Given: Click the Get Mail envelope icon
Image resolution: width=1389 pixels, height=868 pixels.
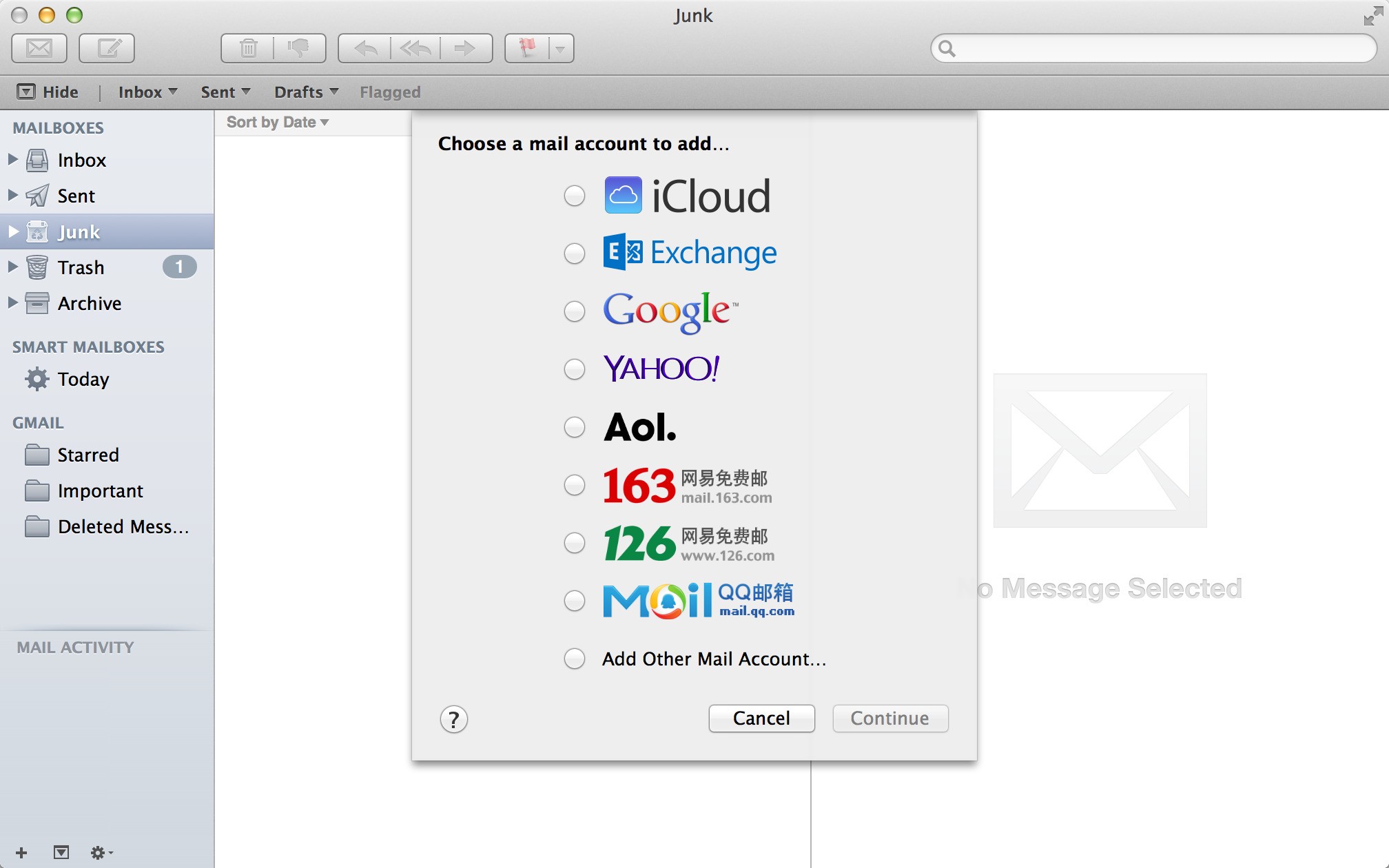Looking at the screenshot, I should click(x=39, y=48).
